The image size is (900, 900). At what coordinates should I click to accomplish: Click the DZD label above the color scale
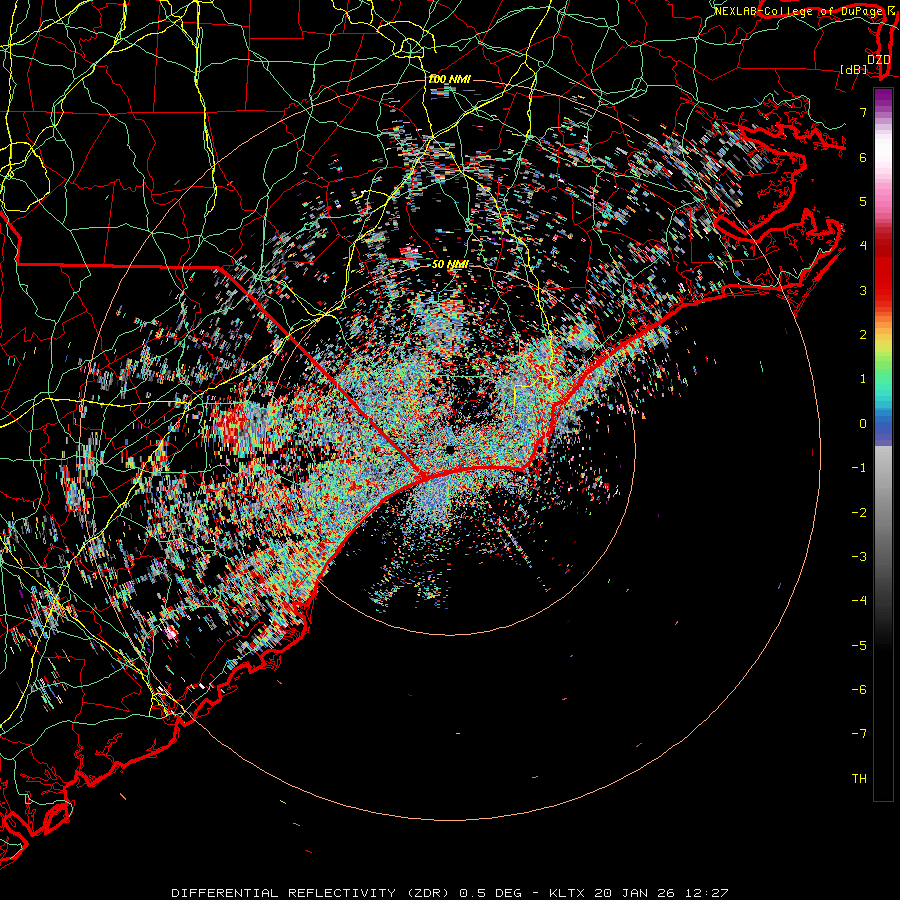[879, 59]
